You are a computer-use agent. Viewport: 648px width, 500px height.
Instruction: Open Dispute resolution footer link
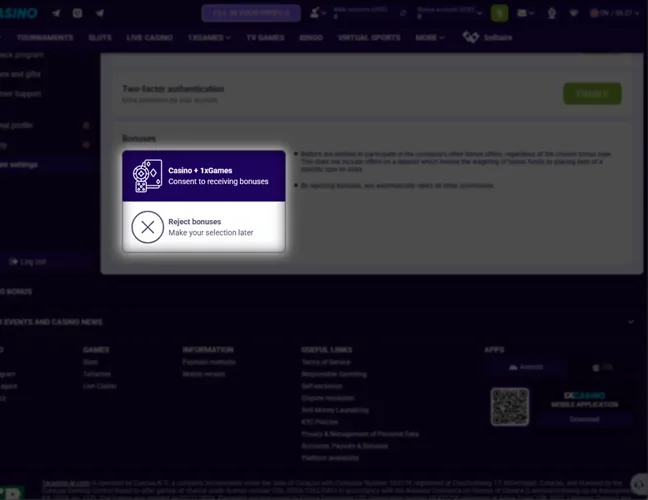pos(328,398)
